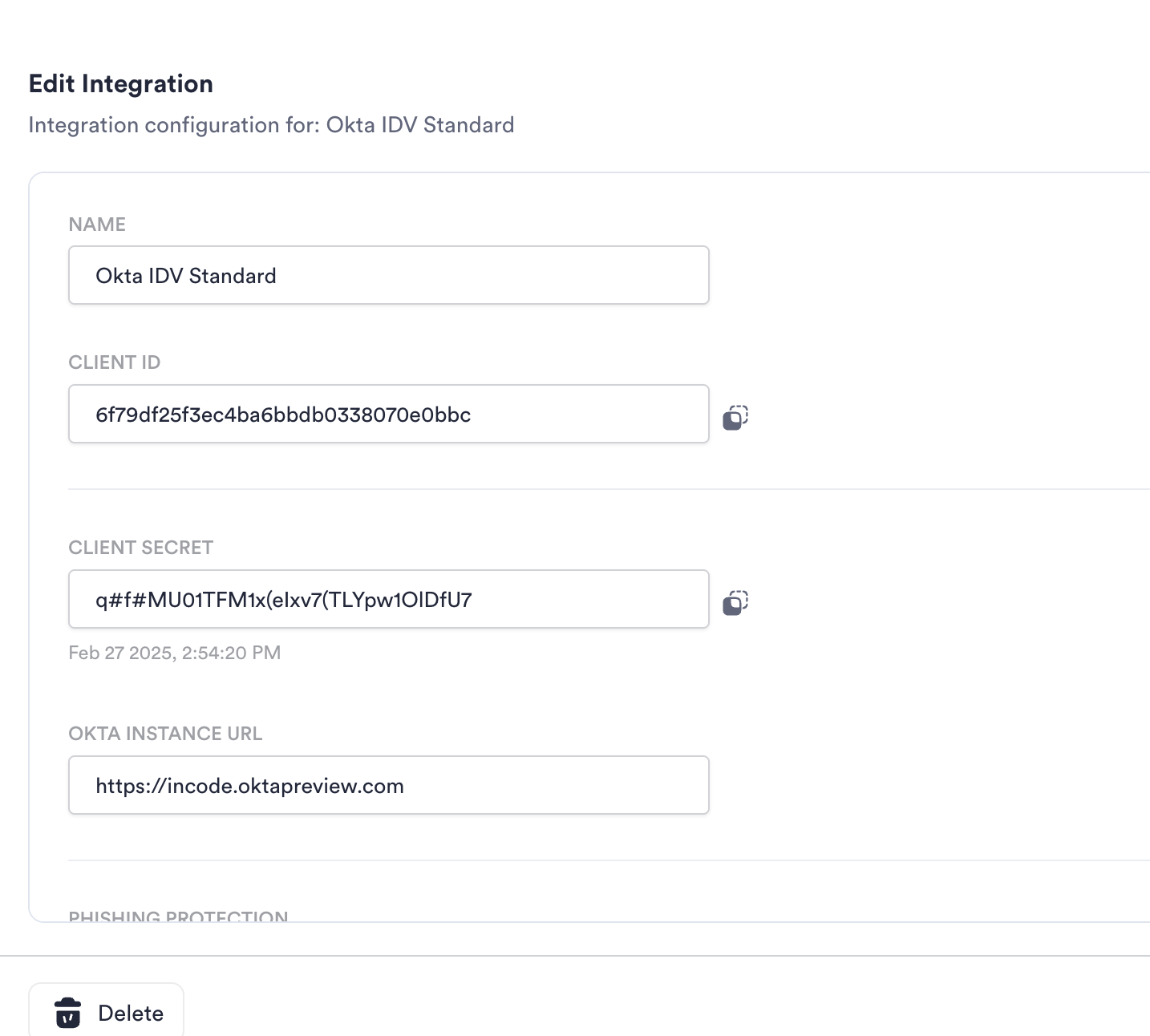This screenshot has height=1036, width=1150.
Task: Copy the Client ID using its copy icon
Action: [735, 417]
